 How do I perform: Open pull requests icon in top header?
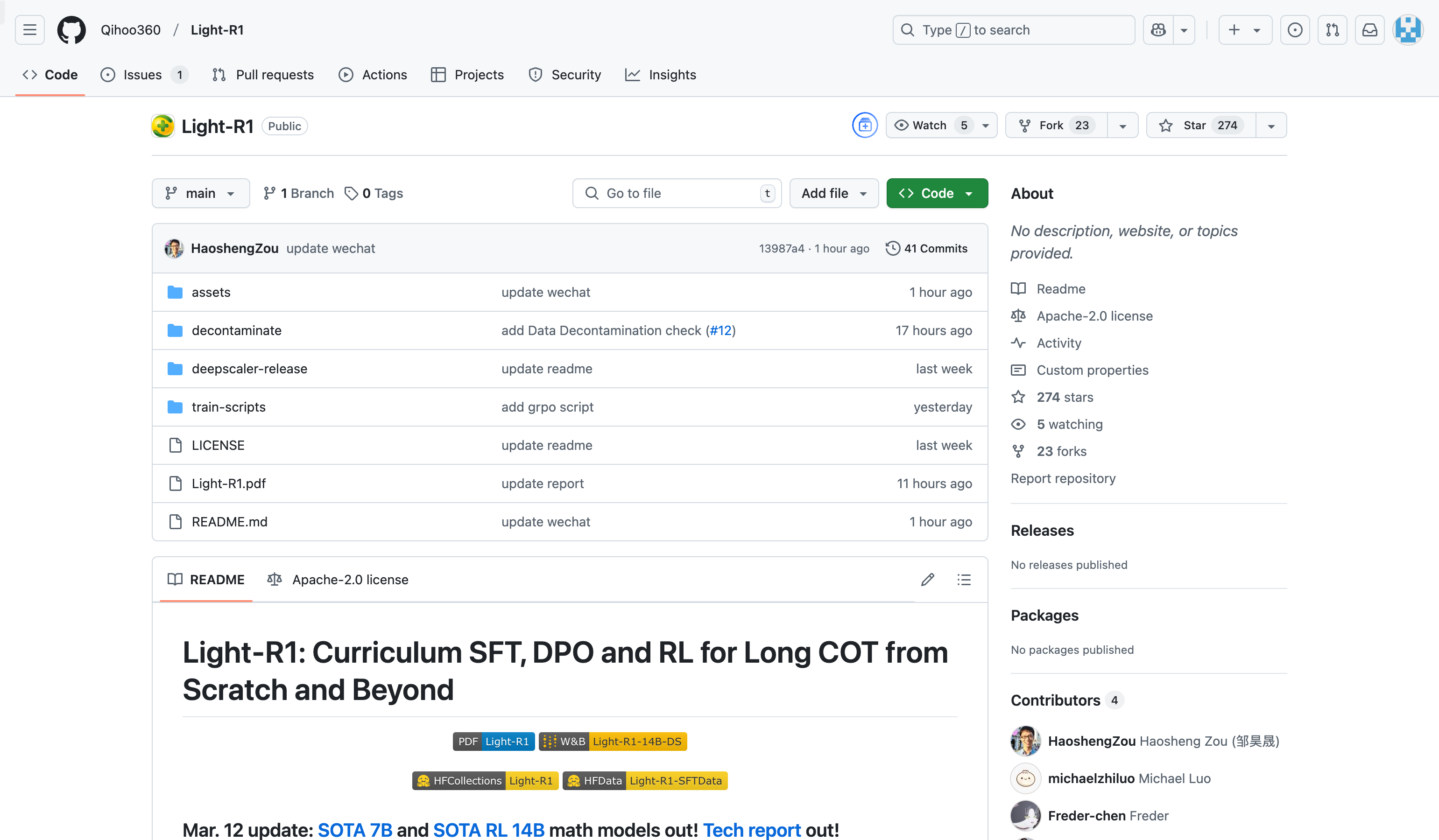(x=1332, y=30)
